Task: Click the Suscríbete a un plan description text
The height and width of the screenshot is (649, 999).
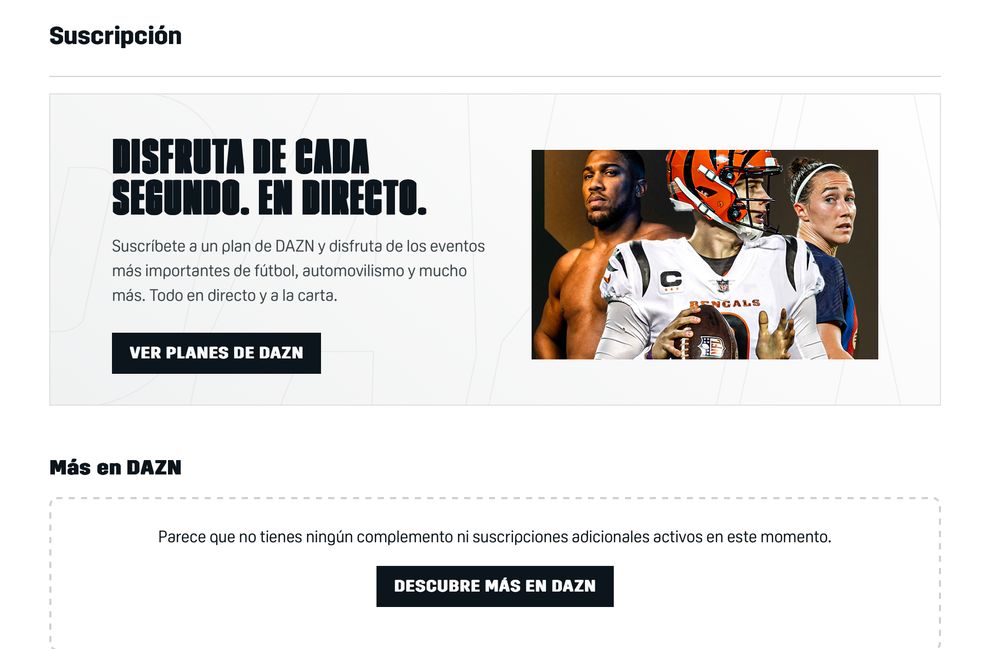Action: (298, 271)
